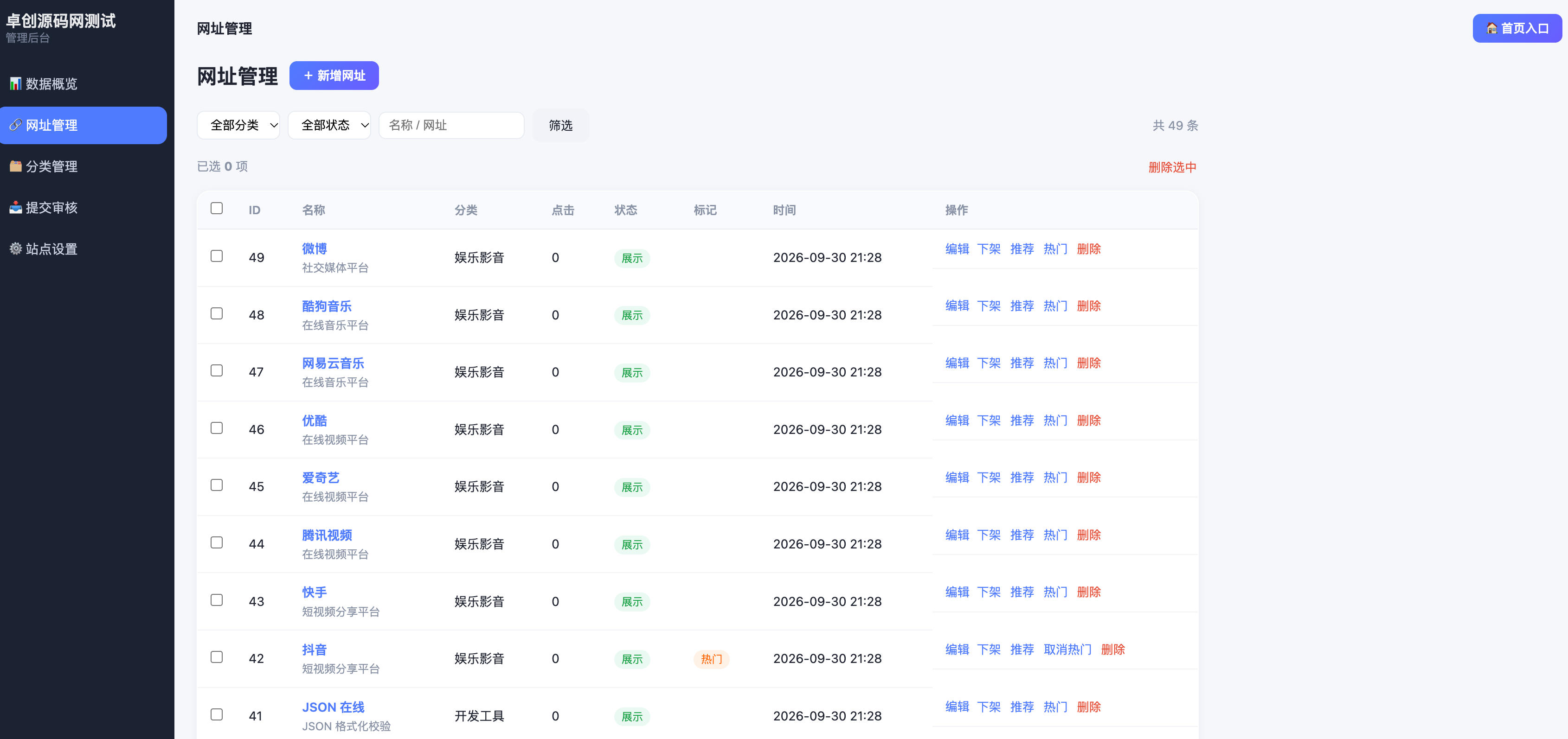Tick the checkbox for row 46 优酷
The width and height of the screenshot is (1568, 739).
[x=217, y=428]
